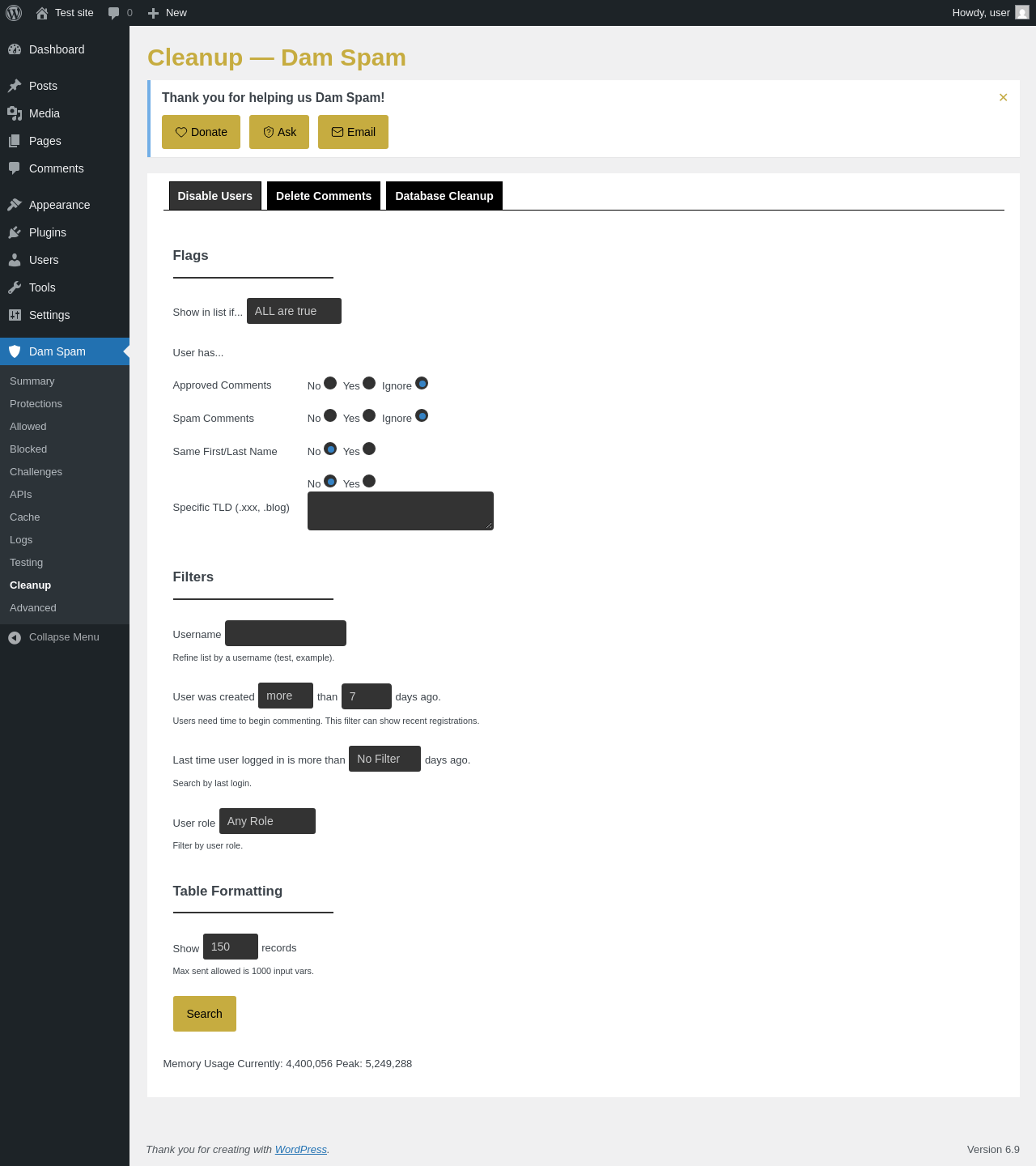Select No for Spam Comments
This screenshot has height=1166, width=1036.
330,415
